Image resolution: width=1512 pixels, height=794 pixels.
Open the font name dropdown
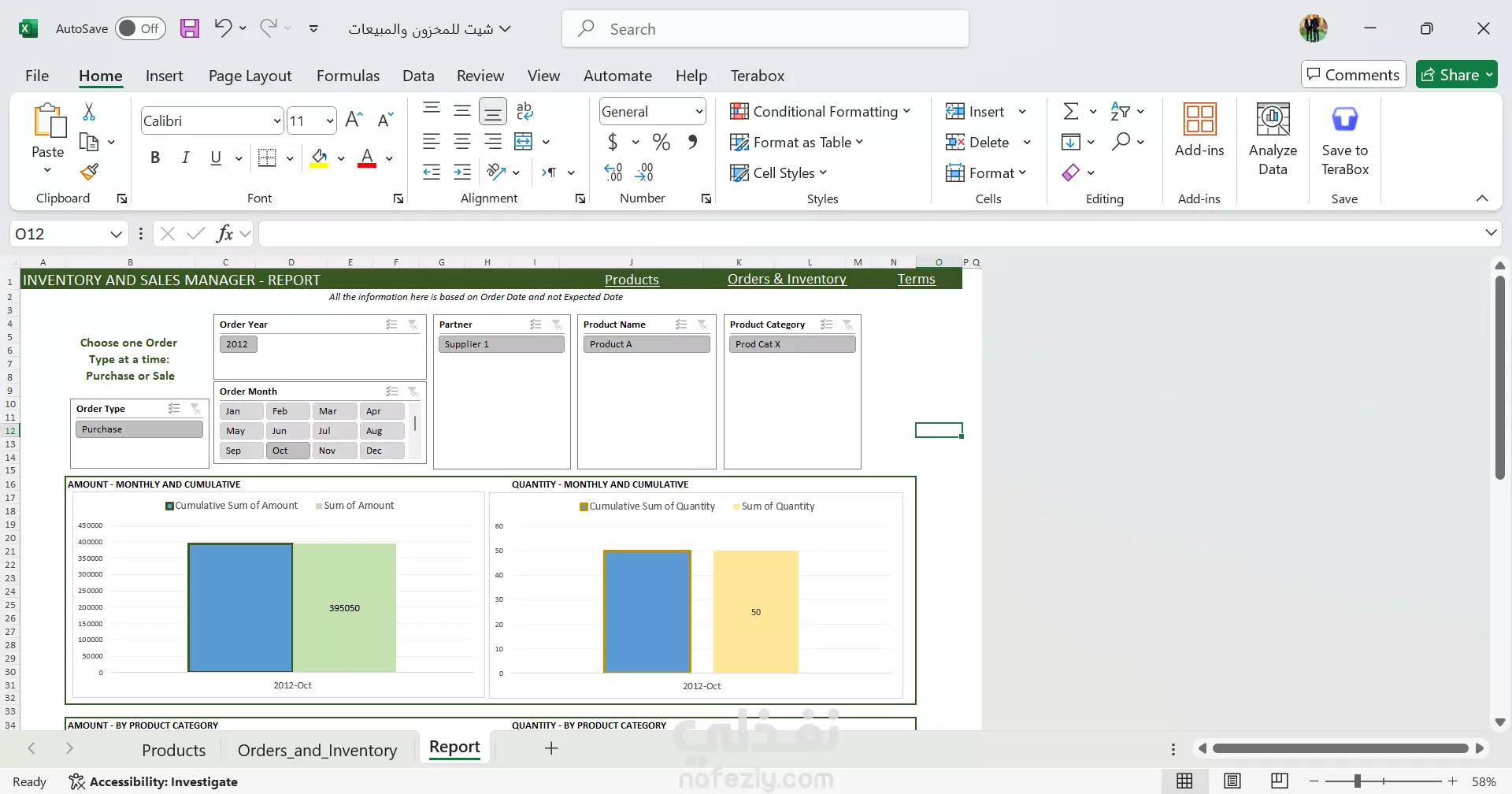[277, 121]
